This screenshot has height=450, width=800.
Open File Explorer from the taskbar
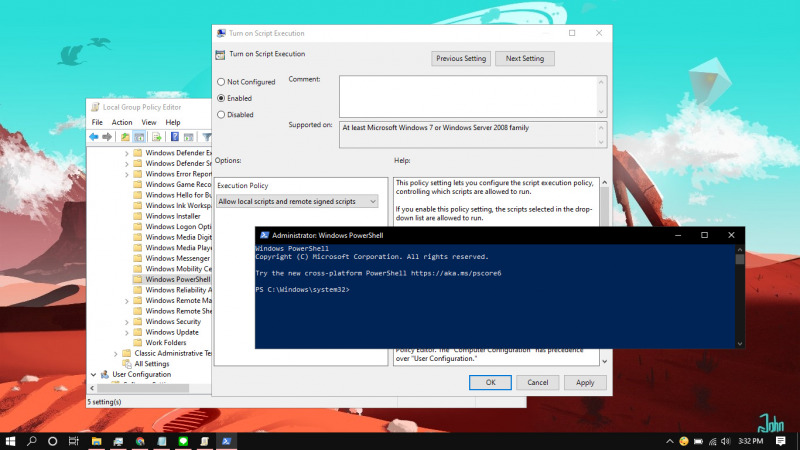[96, 441]
